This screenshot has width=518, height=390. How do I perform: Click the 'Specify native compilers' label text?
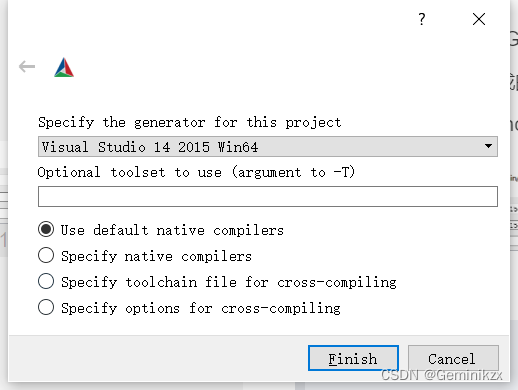coord(156,256)
